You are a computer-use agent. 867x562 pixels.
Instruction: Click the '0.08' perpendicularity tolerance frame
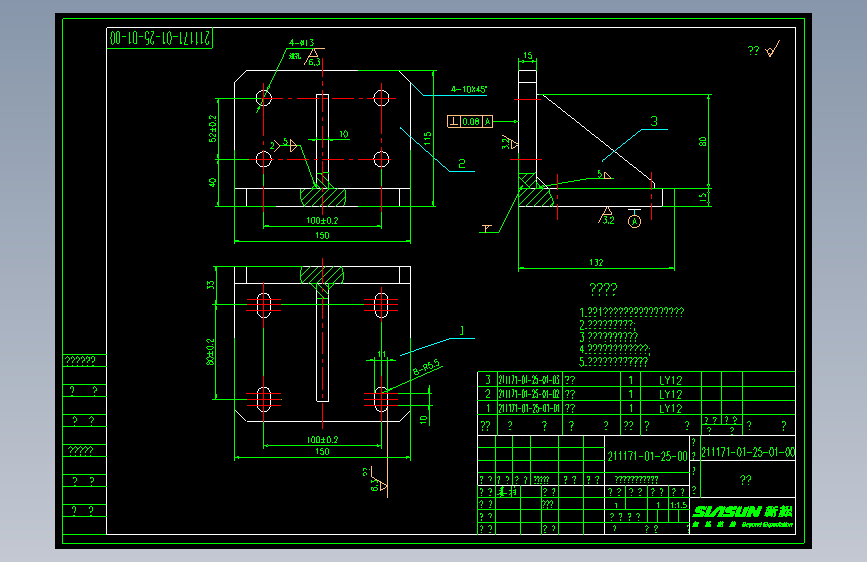tap(471, 121)
